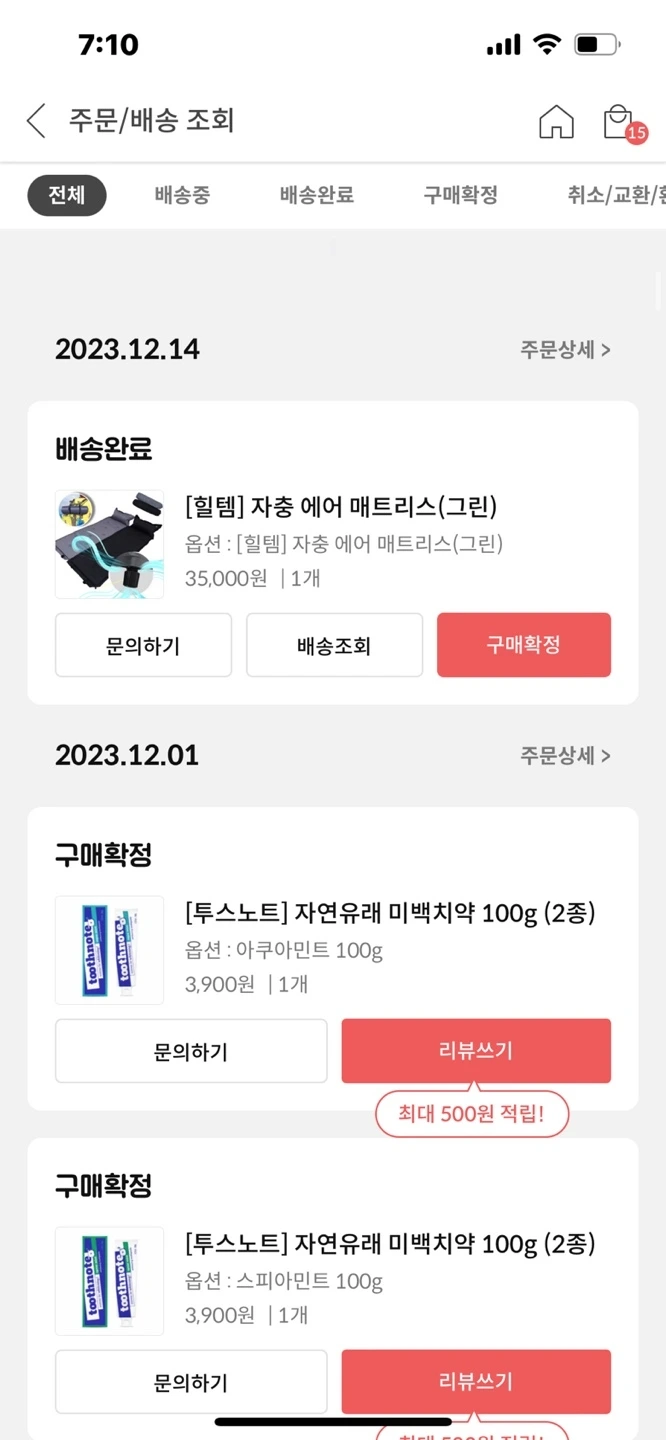
Task: Open the toothnote toothpaste product image
Action: tap(109, 950)
